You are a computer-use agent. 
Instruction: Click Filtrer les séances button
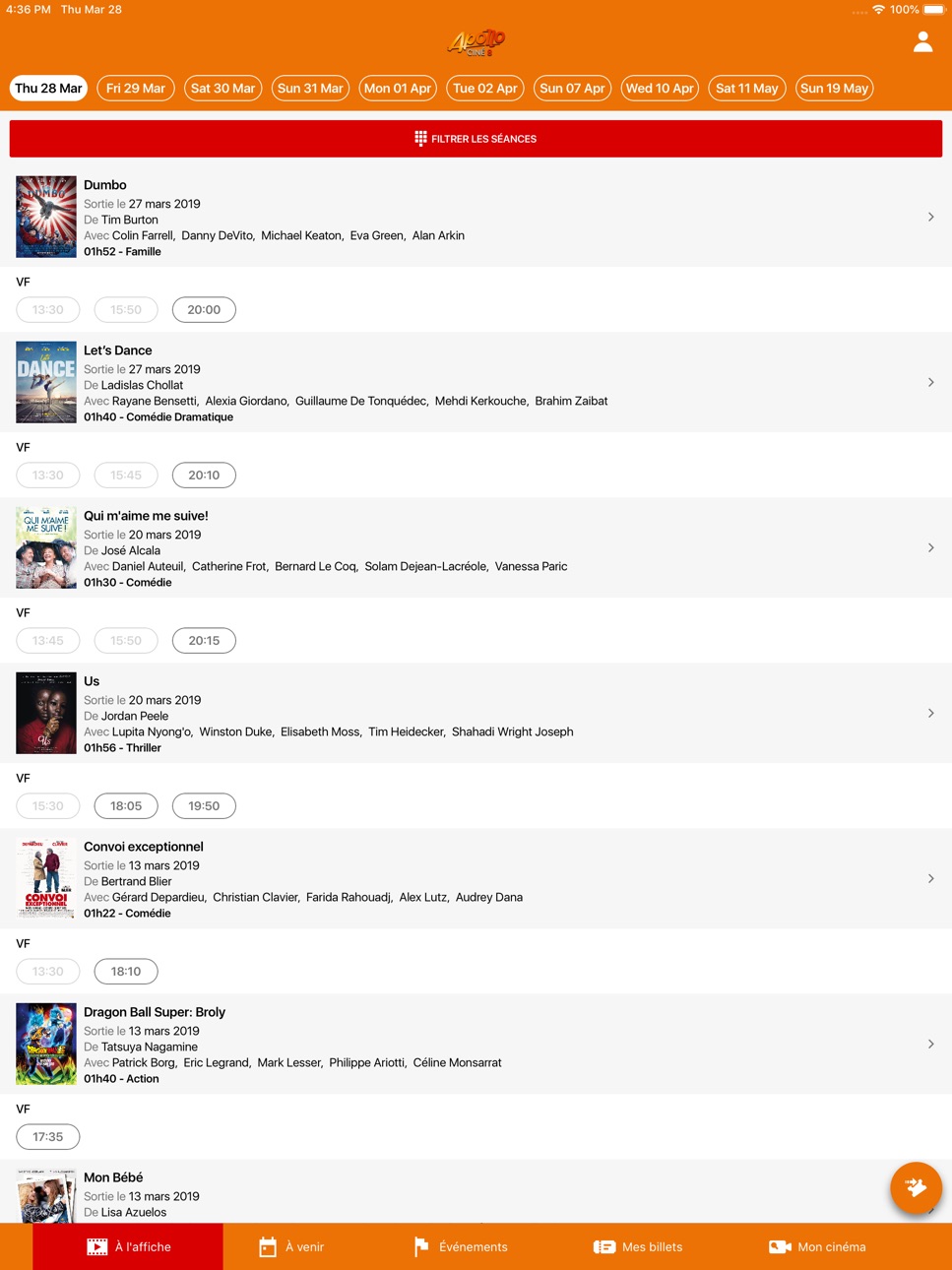[476, 139]
